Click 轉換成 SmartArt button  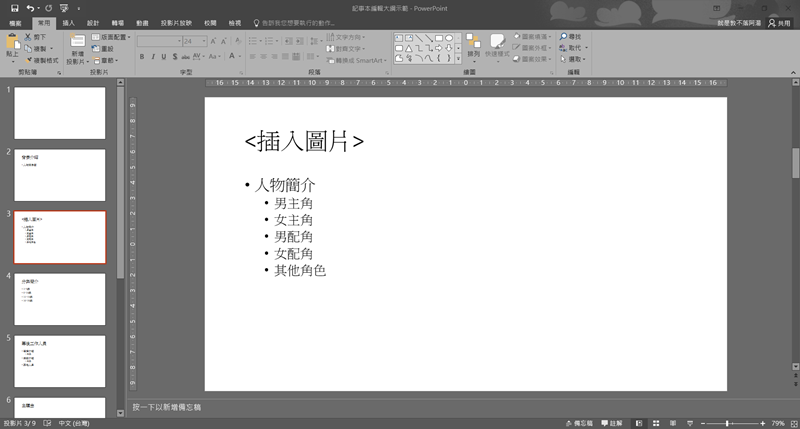point(357,60)
